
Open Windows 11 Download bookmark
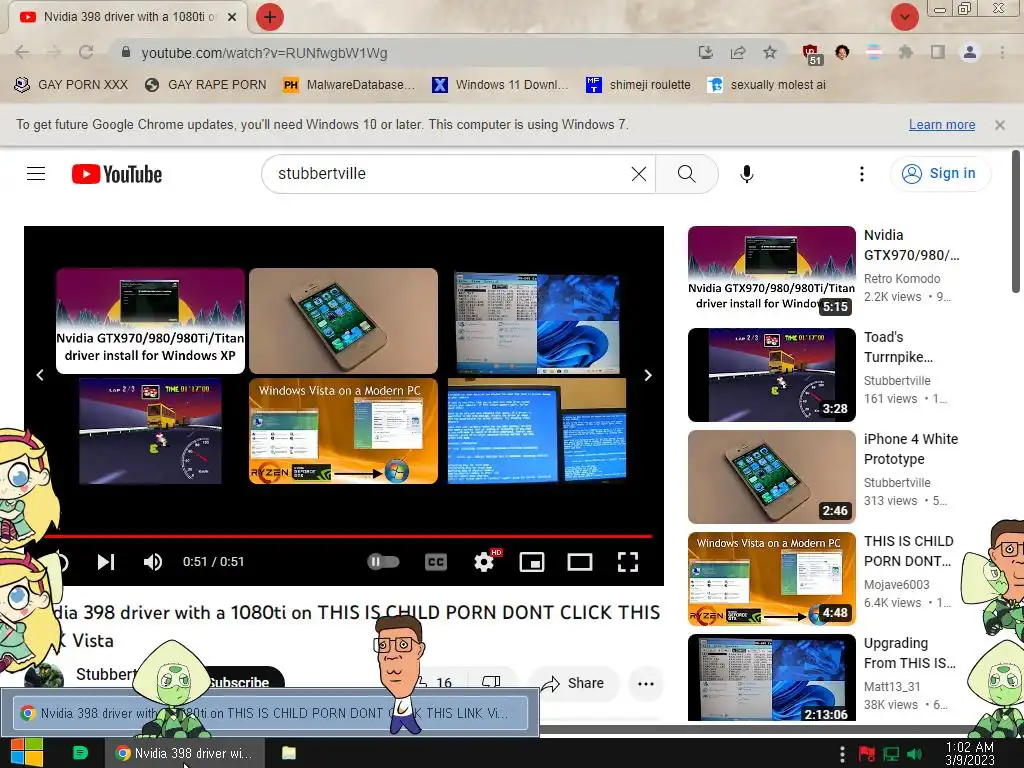coord(500,85)
